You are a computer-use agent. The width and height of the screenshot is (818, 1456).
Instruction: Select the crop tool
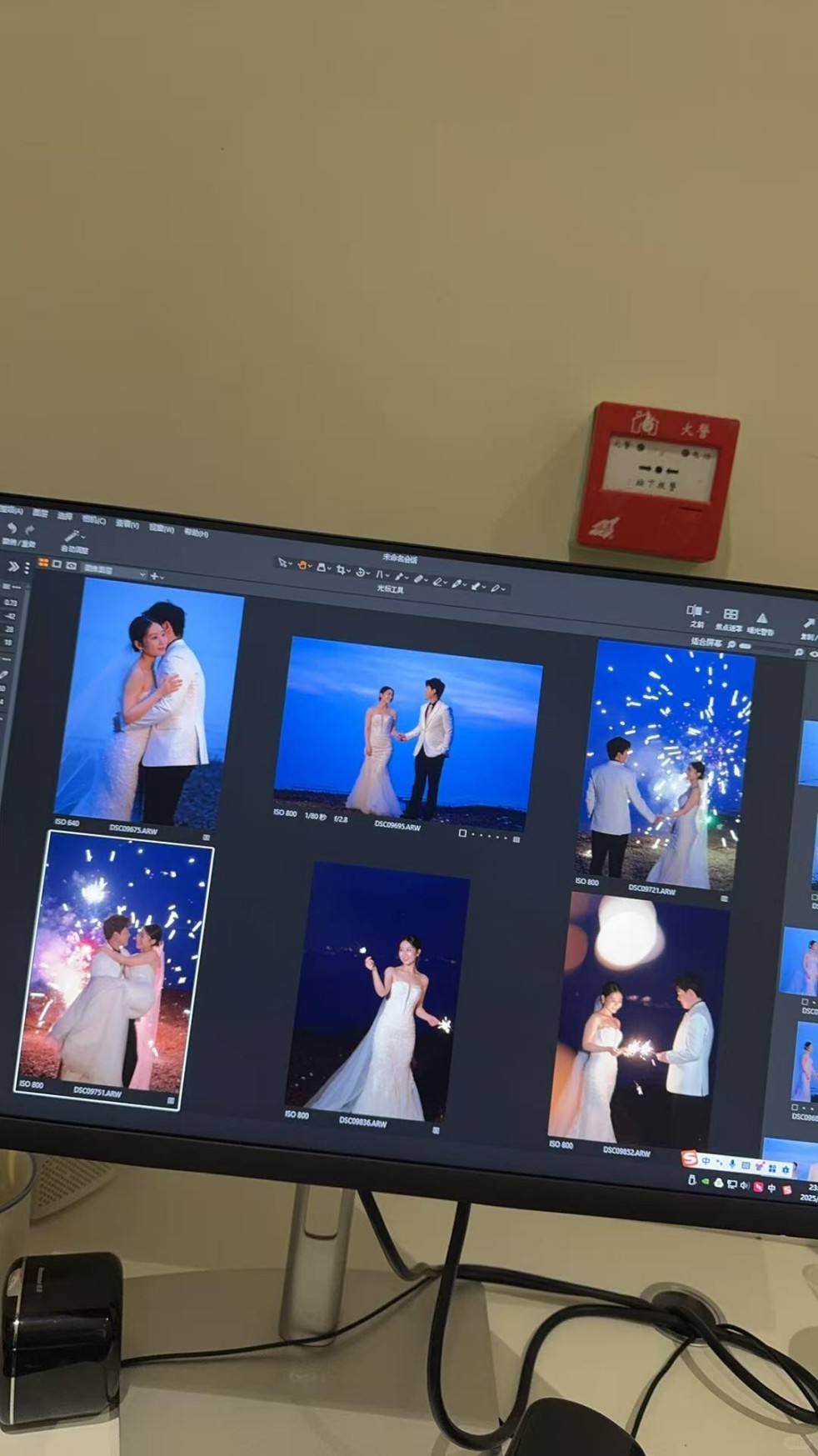coord(341,569)
